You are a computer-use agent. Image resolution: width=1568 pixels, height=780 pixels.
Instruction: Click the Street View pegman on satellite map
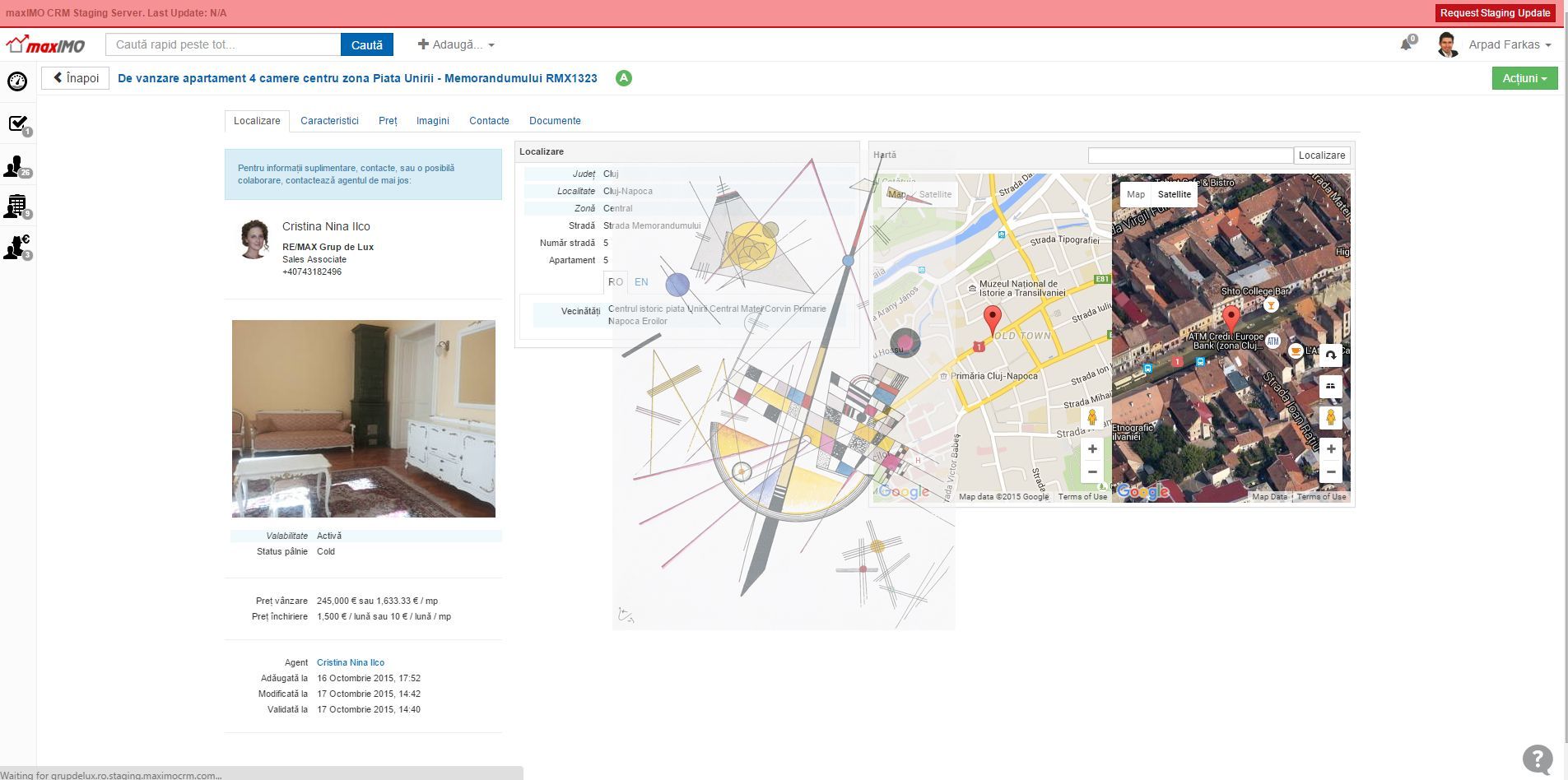(1330, 418)
